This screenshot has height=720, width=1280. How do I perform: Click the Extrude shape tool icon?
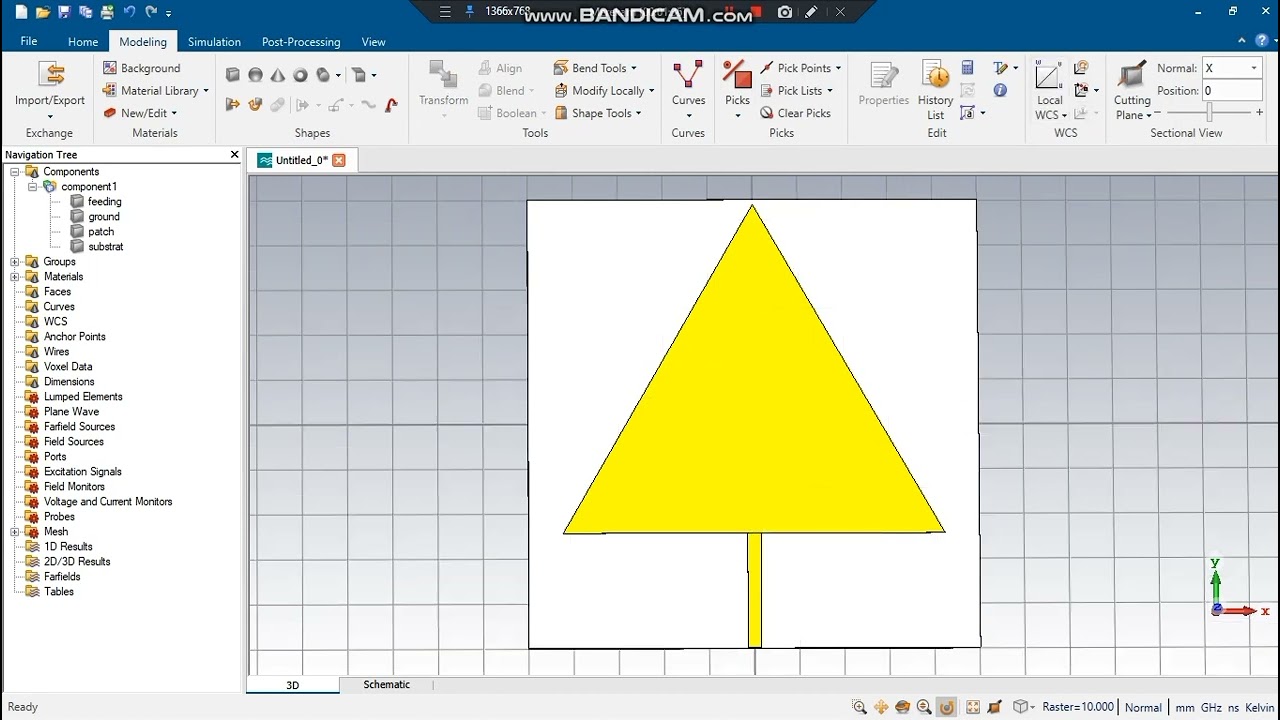pos(359,75)
